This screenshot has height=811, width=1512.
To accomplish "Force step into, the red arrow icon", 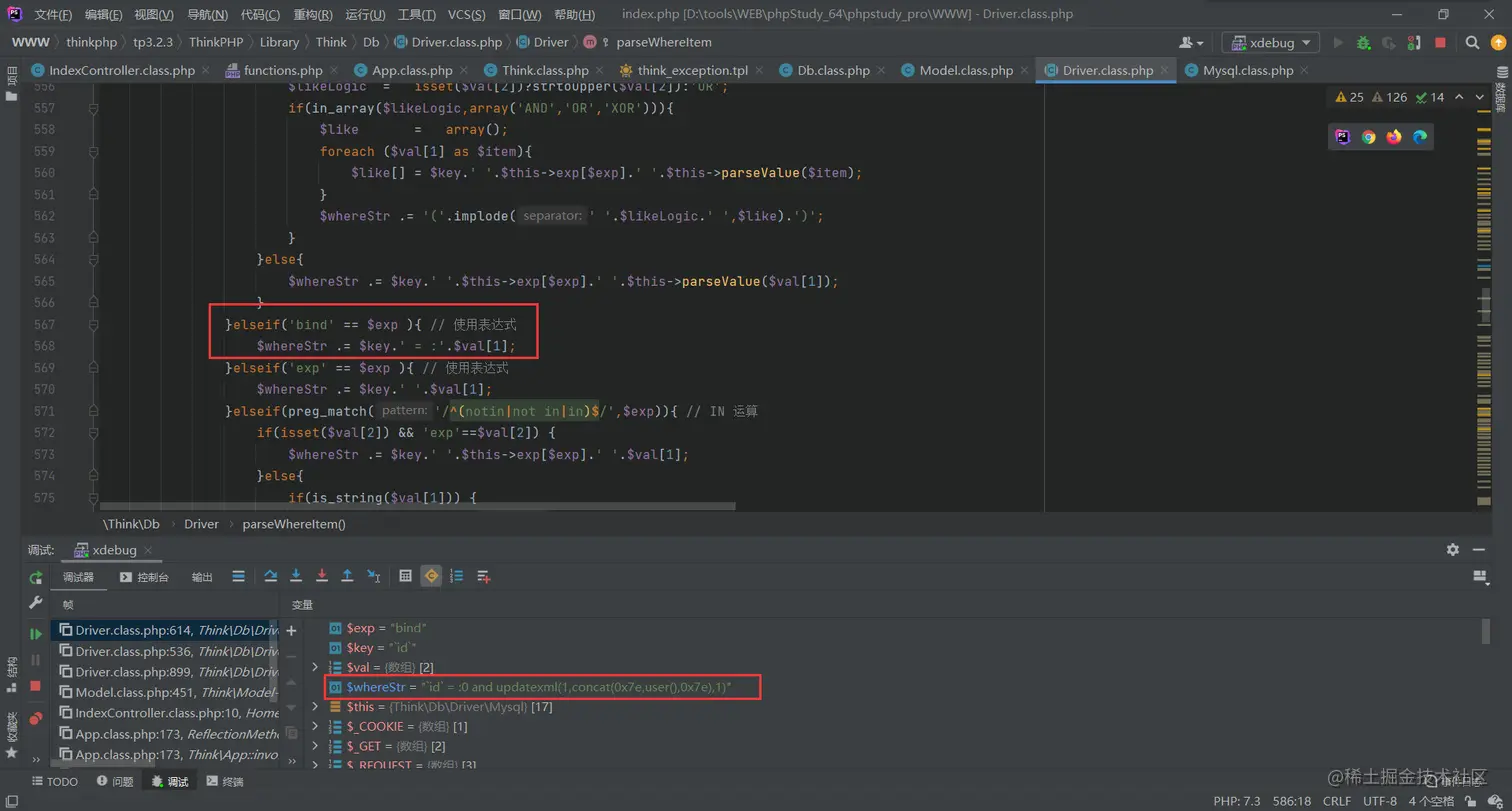I will (x=322, y=576).
